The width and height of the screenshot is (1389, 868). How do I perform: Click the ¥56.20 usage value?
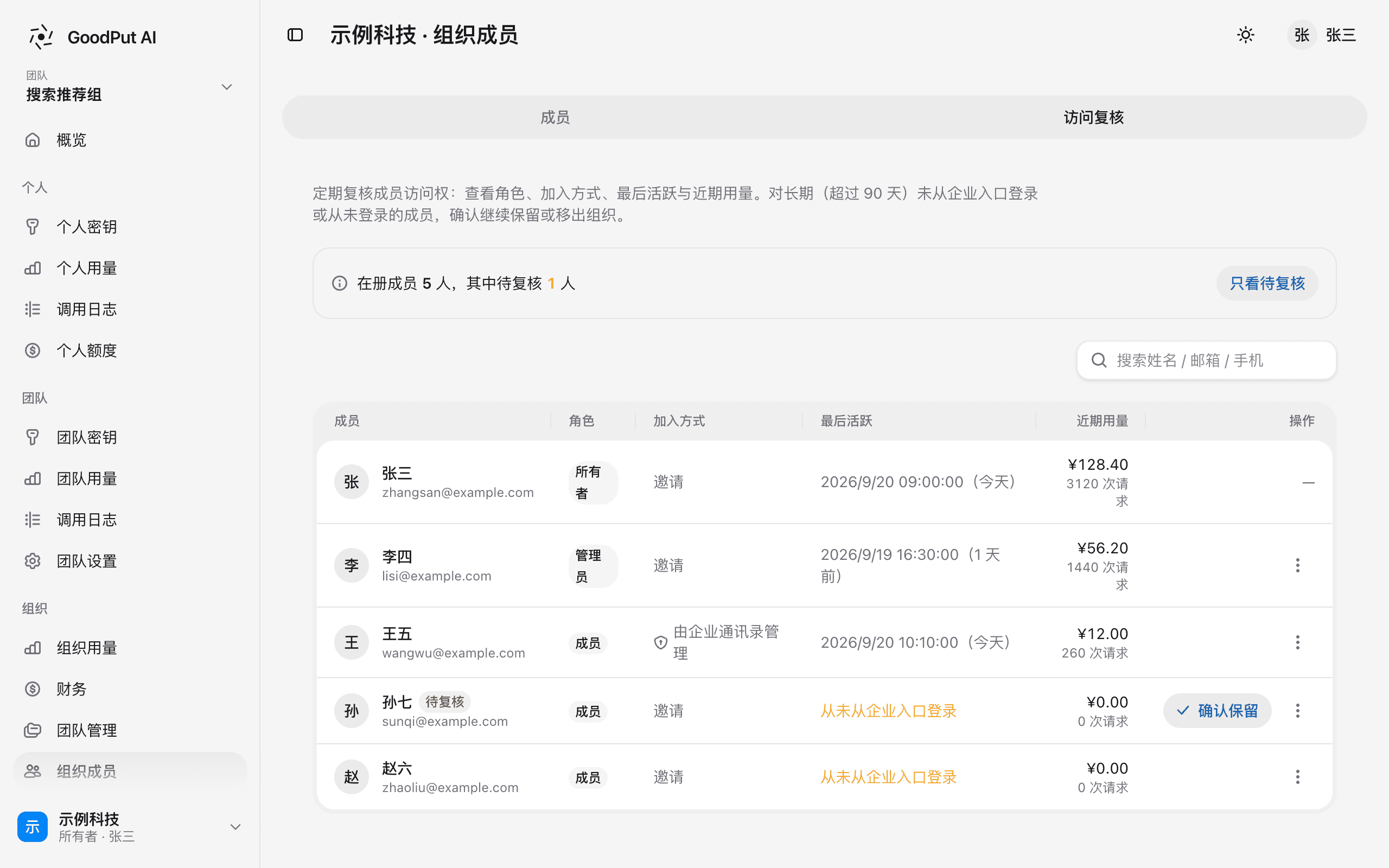[1103, 548]
